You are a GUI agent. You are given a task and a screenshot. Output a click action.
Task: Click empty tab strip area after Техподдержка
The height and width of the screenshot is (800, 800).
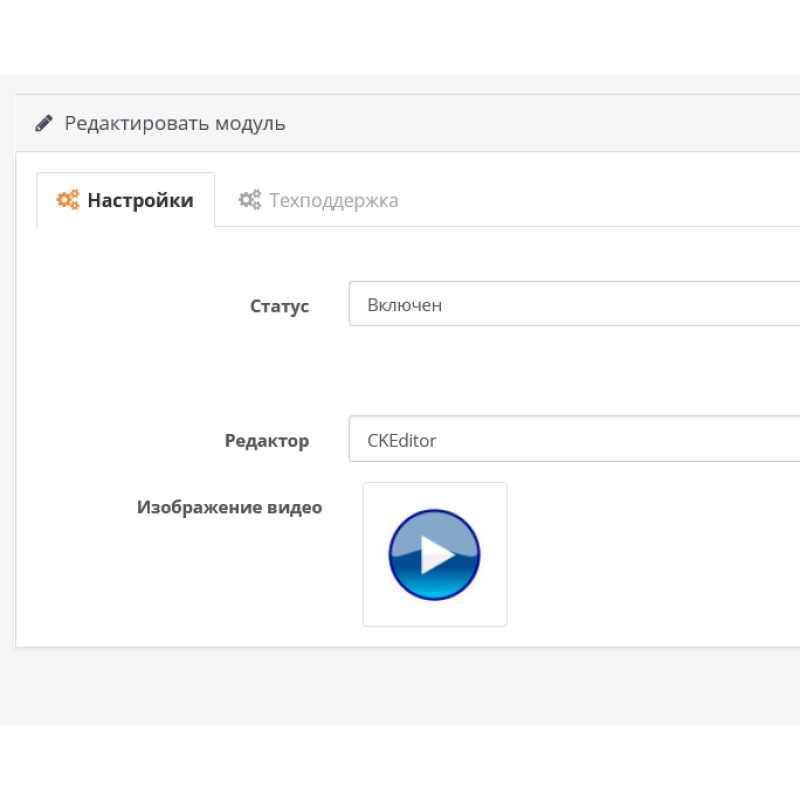point(600,200)
